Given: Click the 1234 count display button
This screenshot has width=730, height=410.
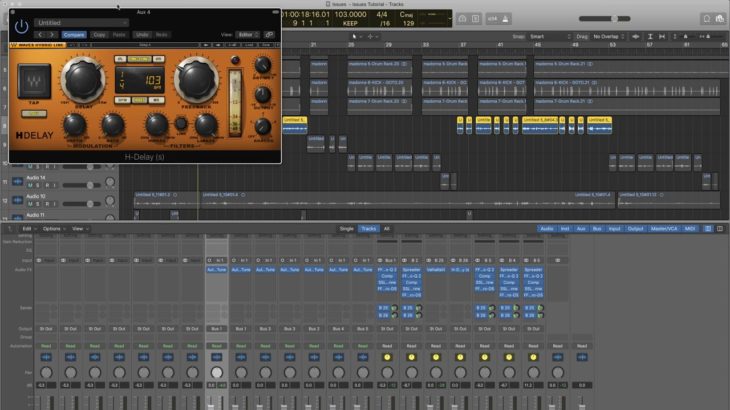Looking at the screenshot, I should pos(493,19).
